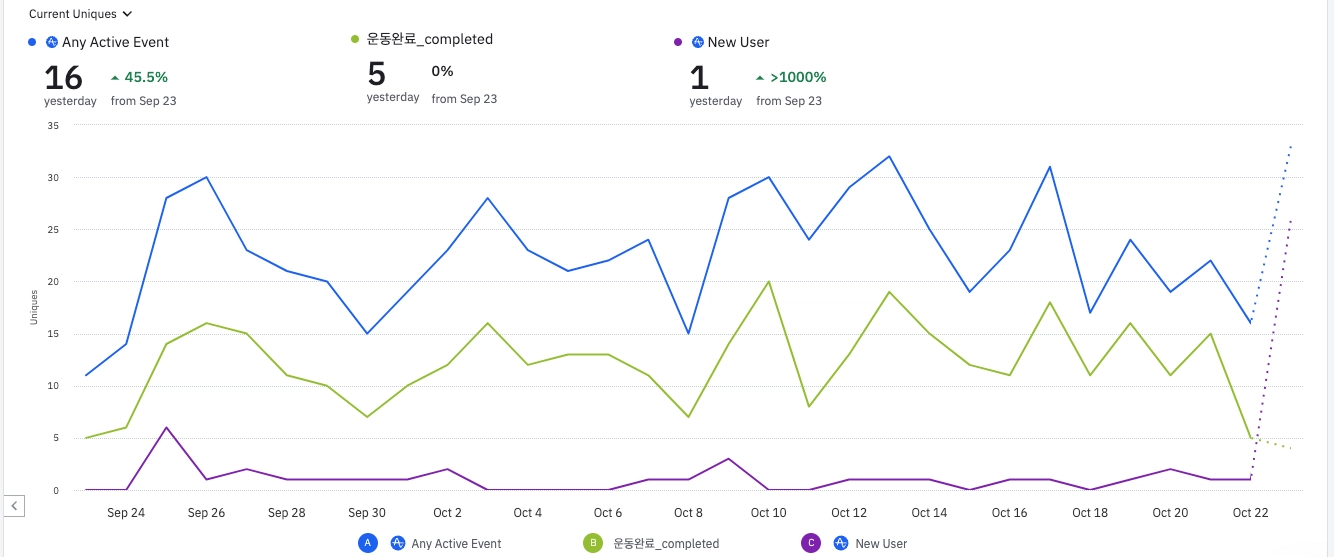Image resolution: width=1334 pixels, height=557 pixels.
Task: Click the New User metric title
Action: click(x=738, y=42)
